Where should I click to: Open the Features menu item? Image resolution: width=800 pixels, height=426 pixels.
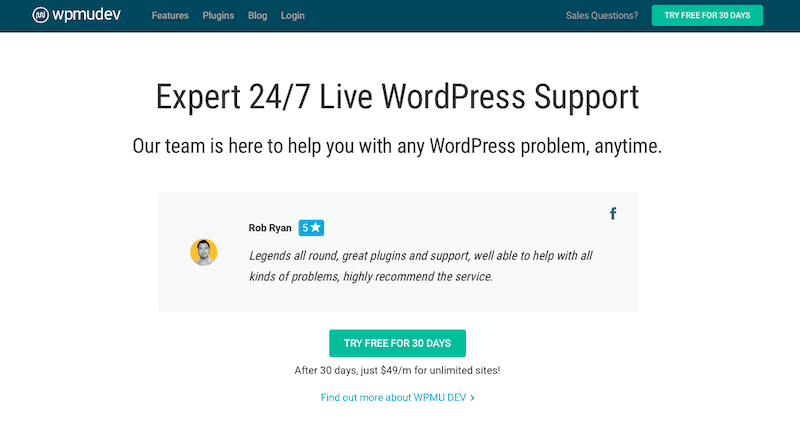(170, 16)
